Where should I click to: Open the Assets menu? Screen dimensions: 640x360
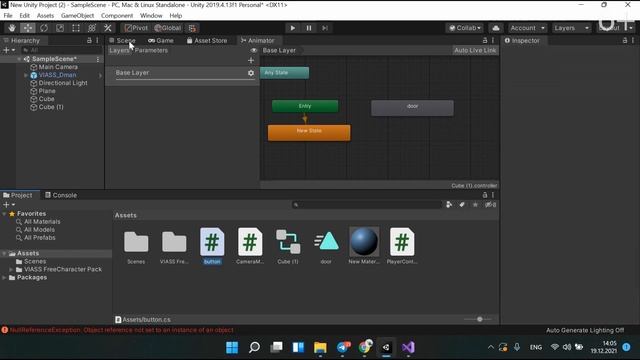point(45,16)
